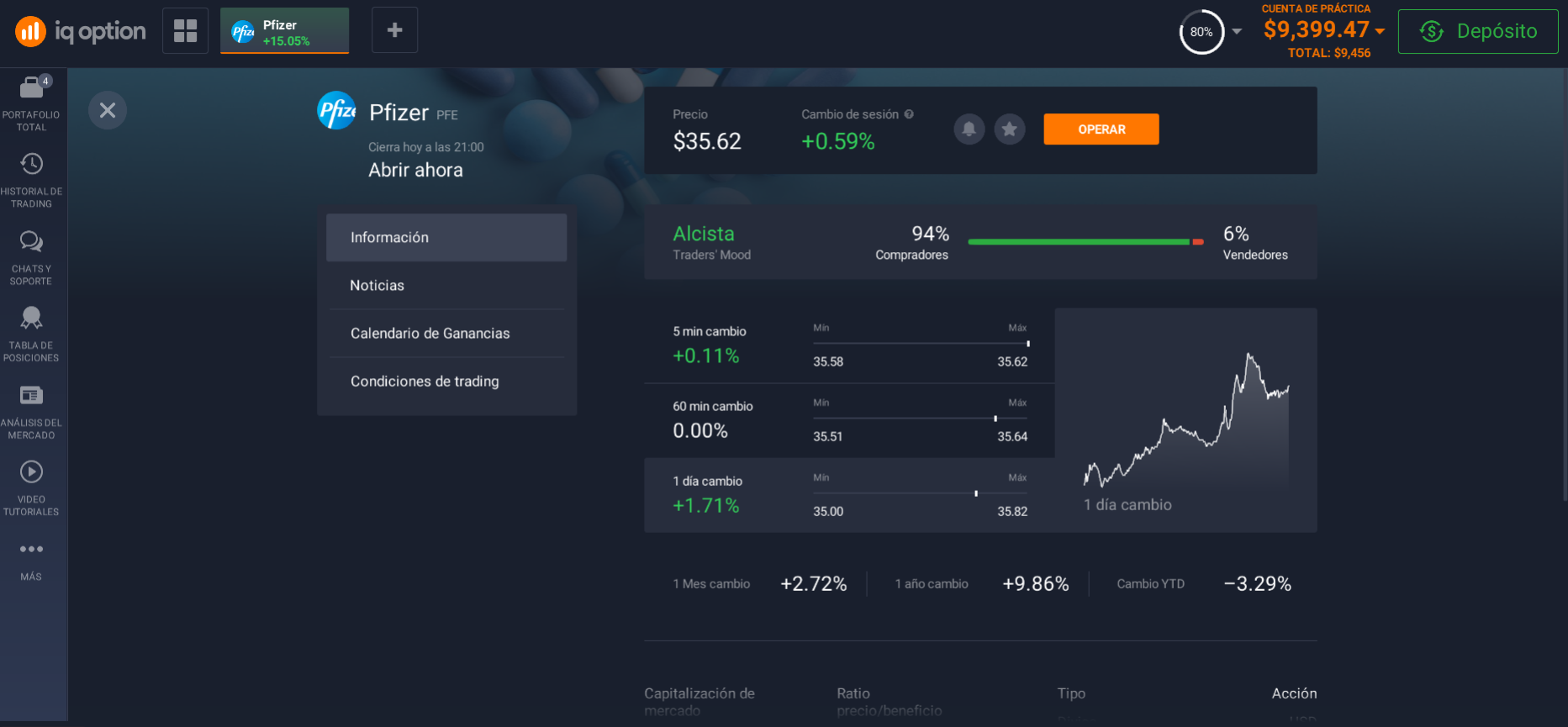Click the Depósito button

[1477, 32]
